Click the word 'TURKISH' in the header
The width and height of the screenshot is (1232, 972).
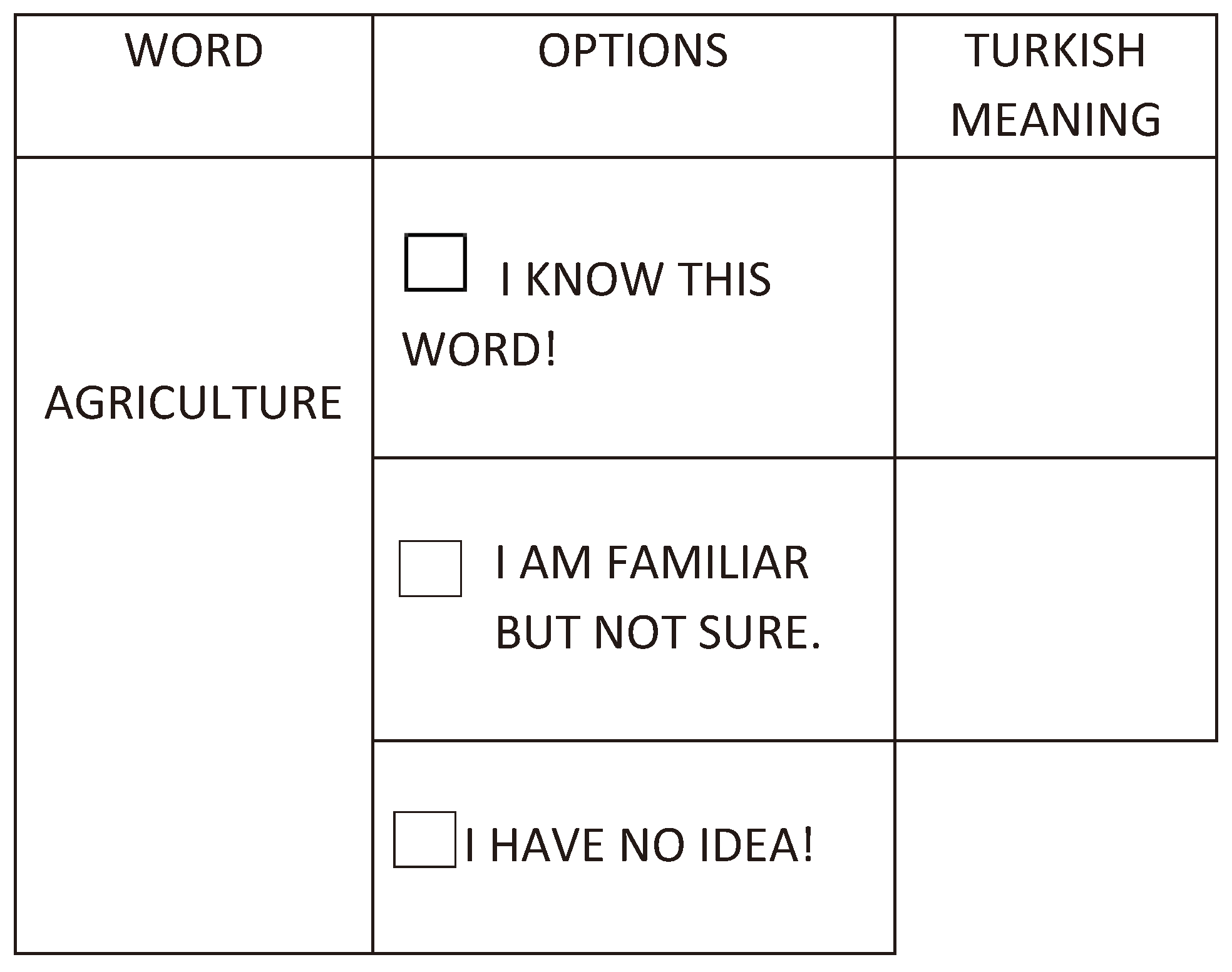1055,50
